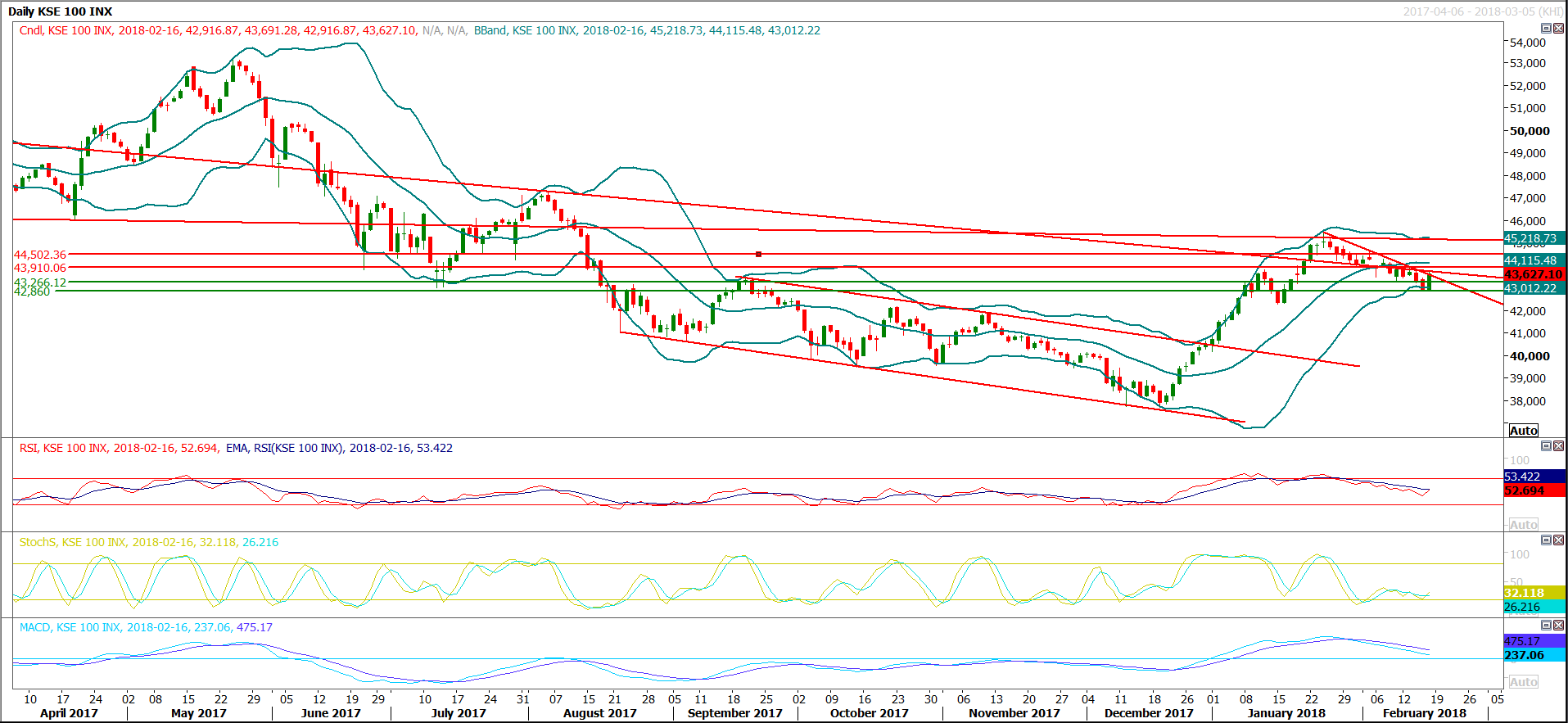Select the 'EMA, RSI(KSE 100 INX)' legend label
Screen dimensions: 1568x723
[284, 448]
